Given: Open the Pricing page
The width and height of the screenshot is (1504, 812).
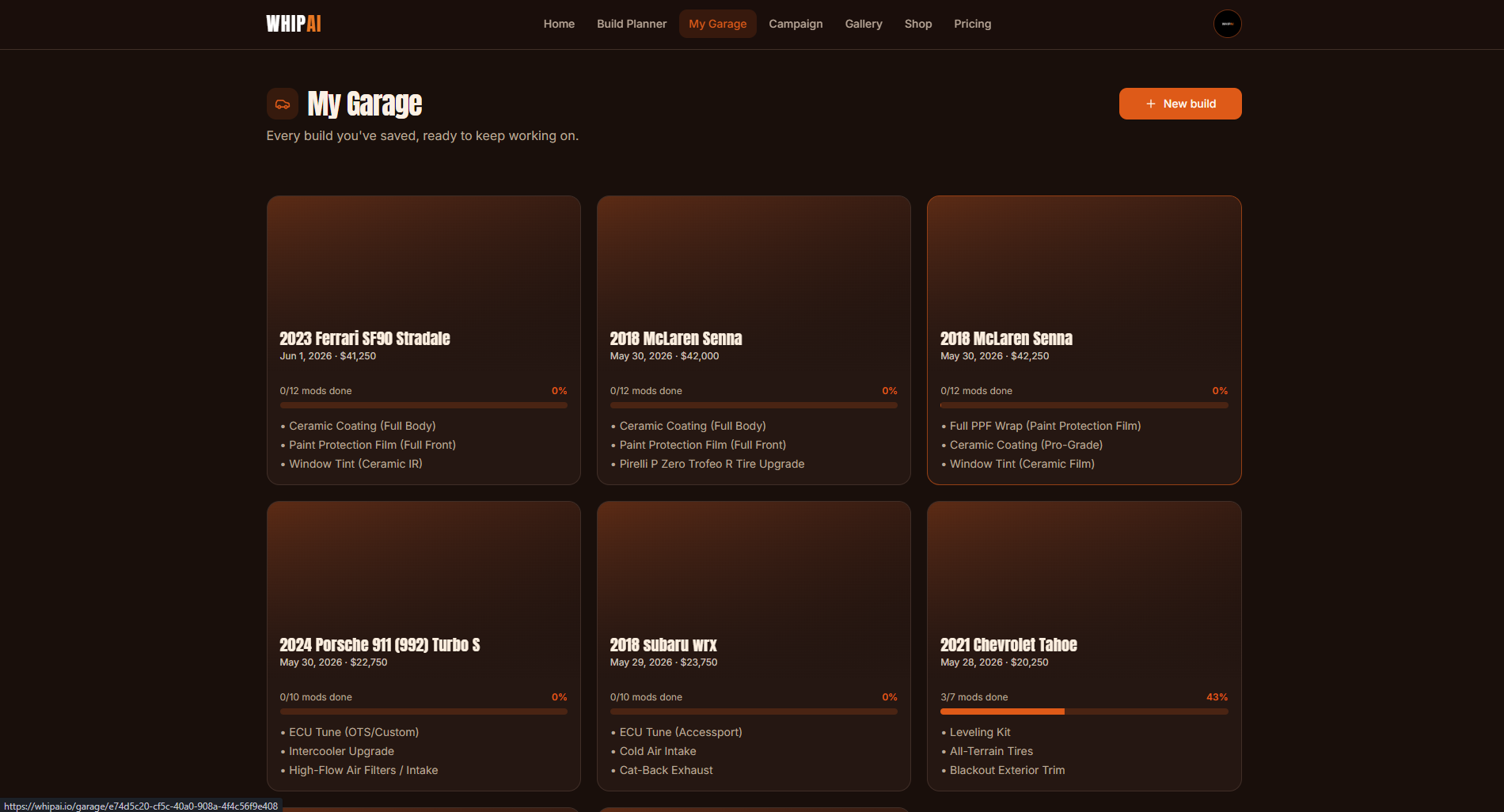Looking at the screenshot, I should (972, 24).
